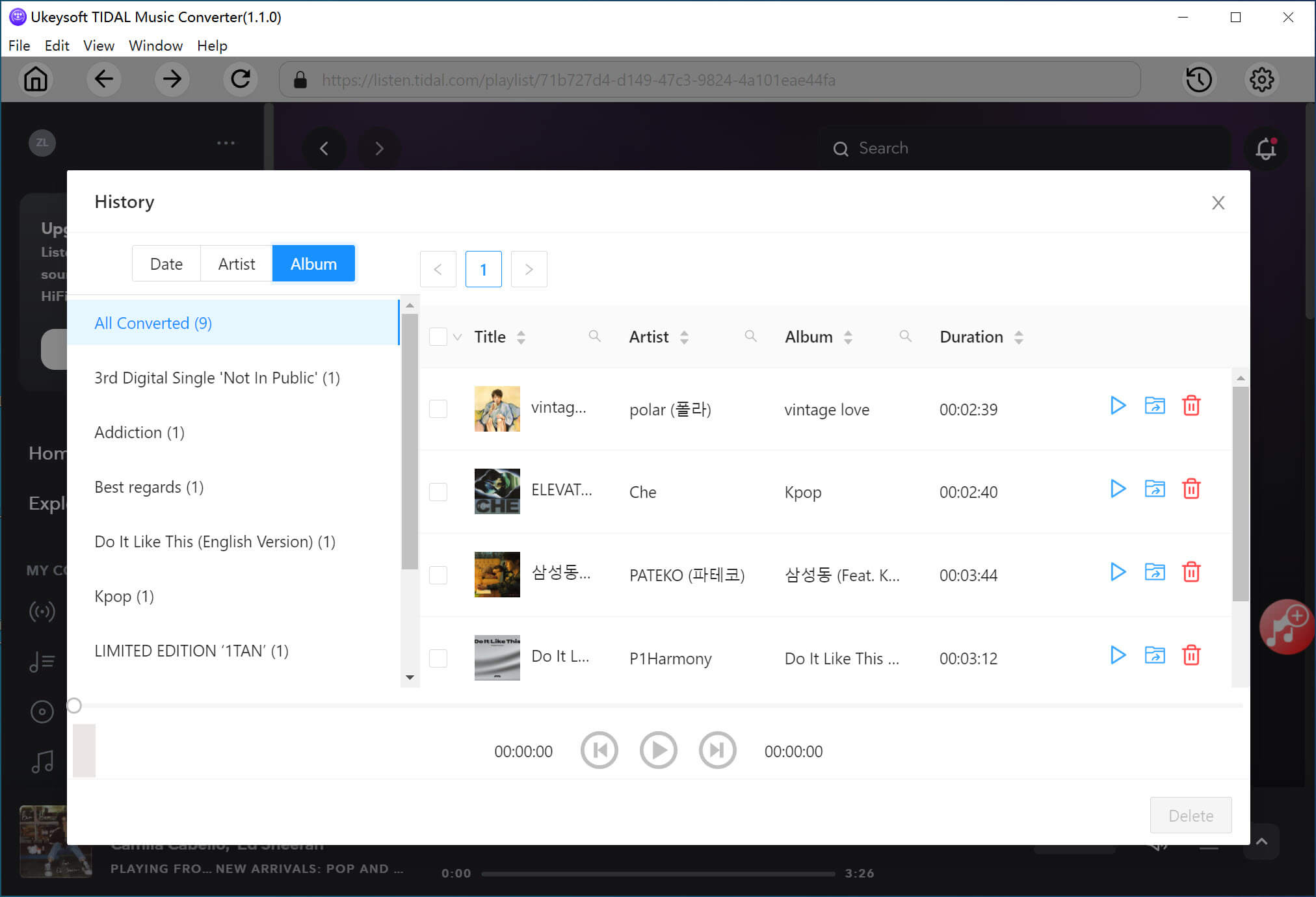Switch to the Date tab

[166, 264]
